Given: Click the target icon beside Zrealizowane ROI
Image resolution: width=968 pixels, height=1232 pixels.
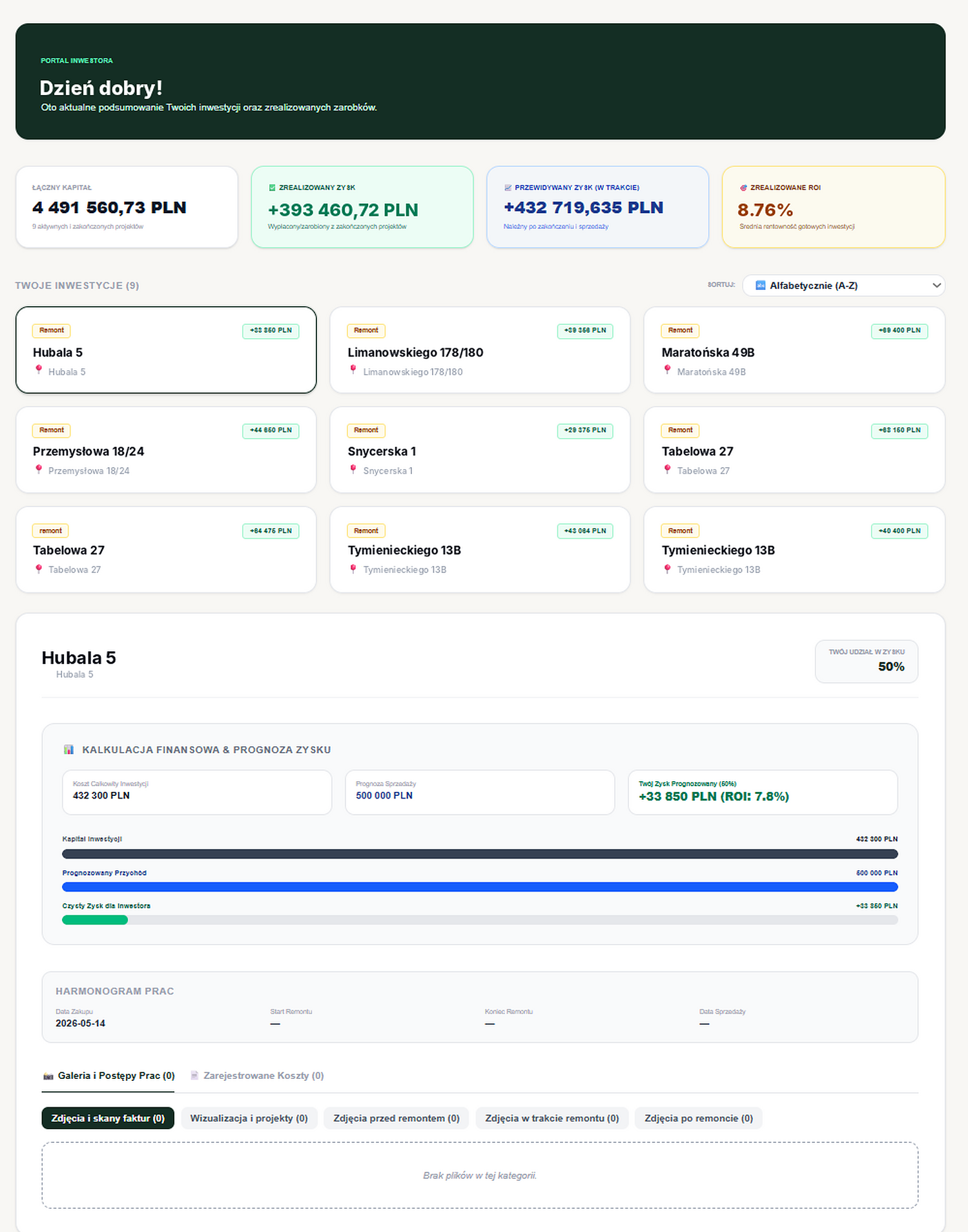Looking at the screenshot, I should click(x=743, y=188).
